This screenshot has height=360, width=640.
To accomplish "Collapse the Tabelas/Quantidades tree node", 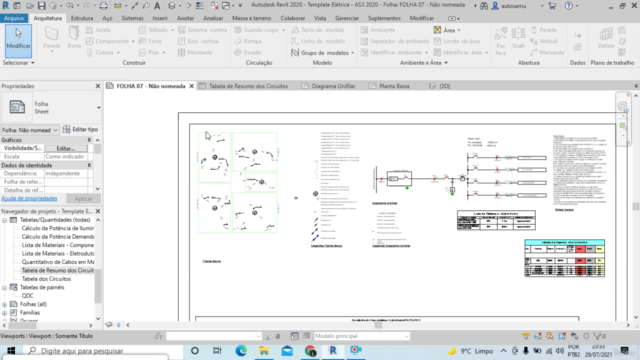I will [4, 220].
